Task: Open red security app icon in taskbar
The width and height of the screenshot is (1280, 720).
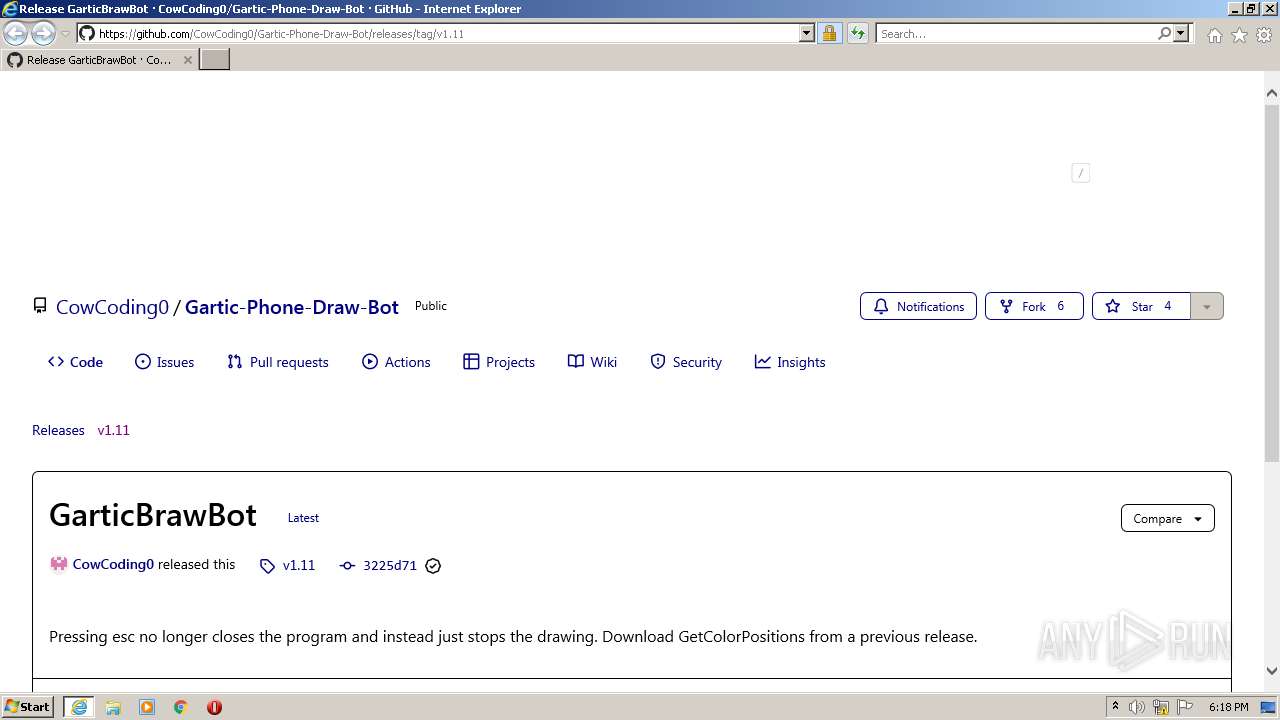Action: (x=214, y=707)
